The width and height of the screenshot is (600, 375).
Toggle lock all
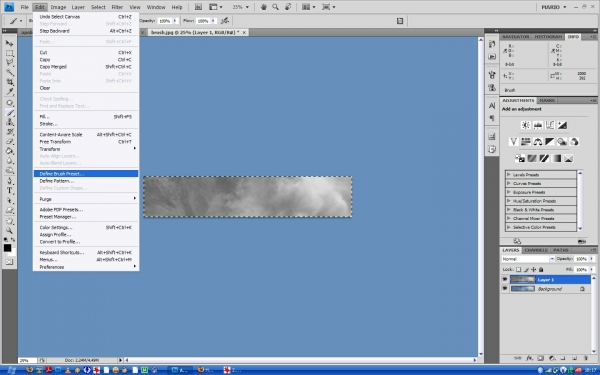(x=541, y=269)
